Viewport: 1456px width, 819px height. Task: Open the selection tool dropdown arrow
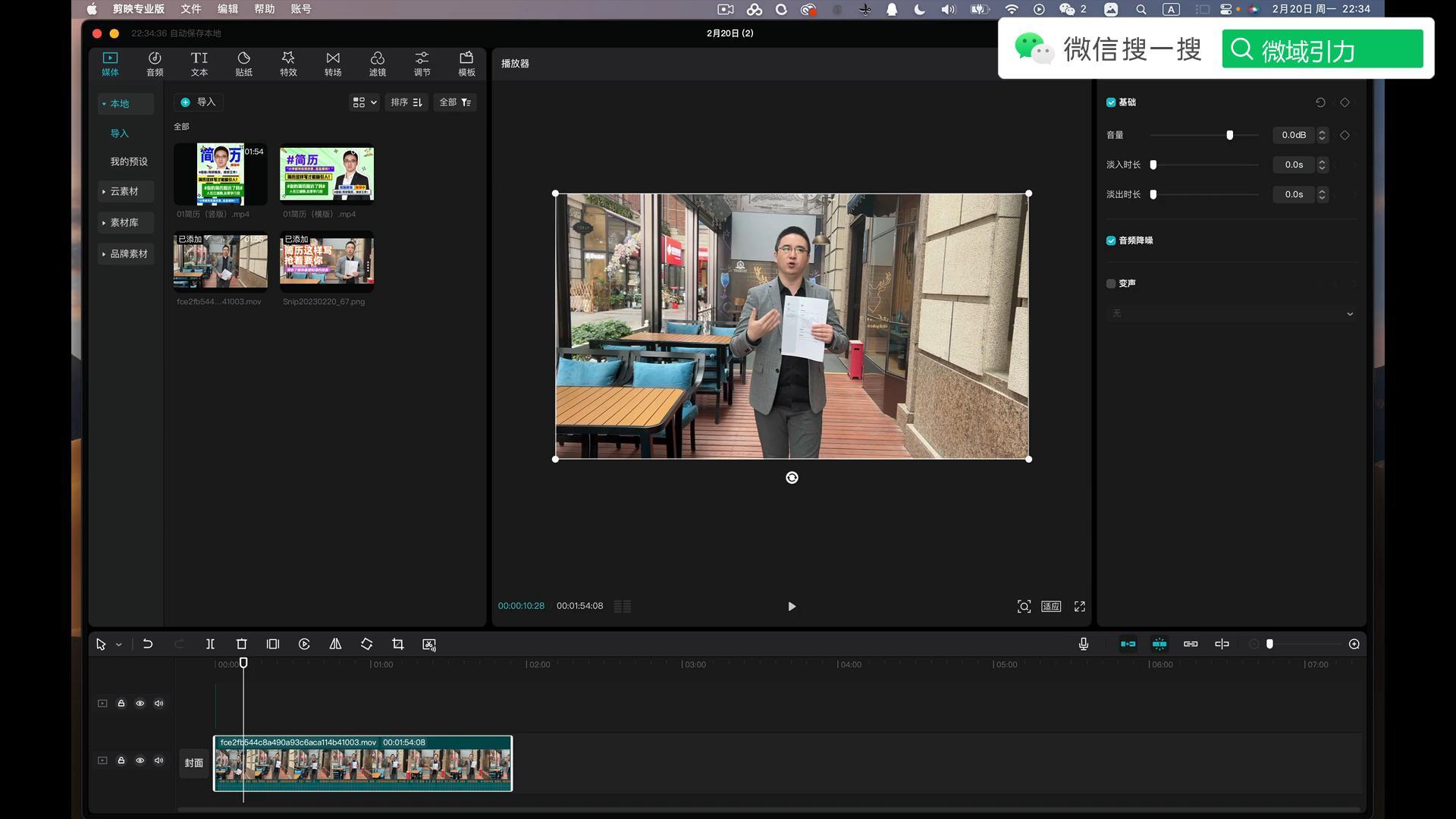click(118, 645)
